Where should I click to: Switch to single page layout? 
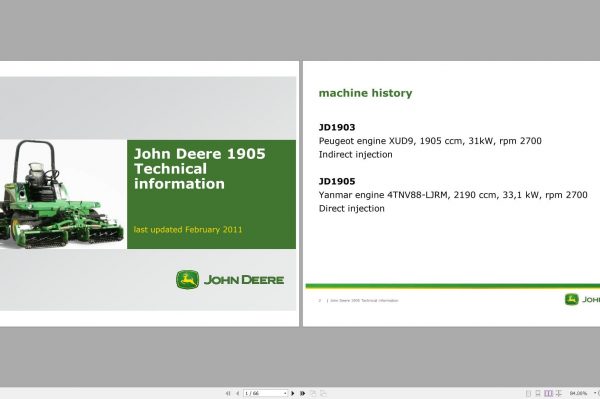tap(528, 393)
